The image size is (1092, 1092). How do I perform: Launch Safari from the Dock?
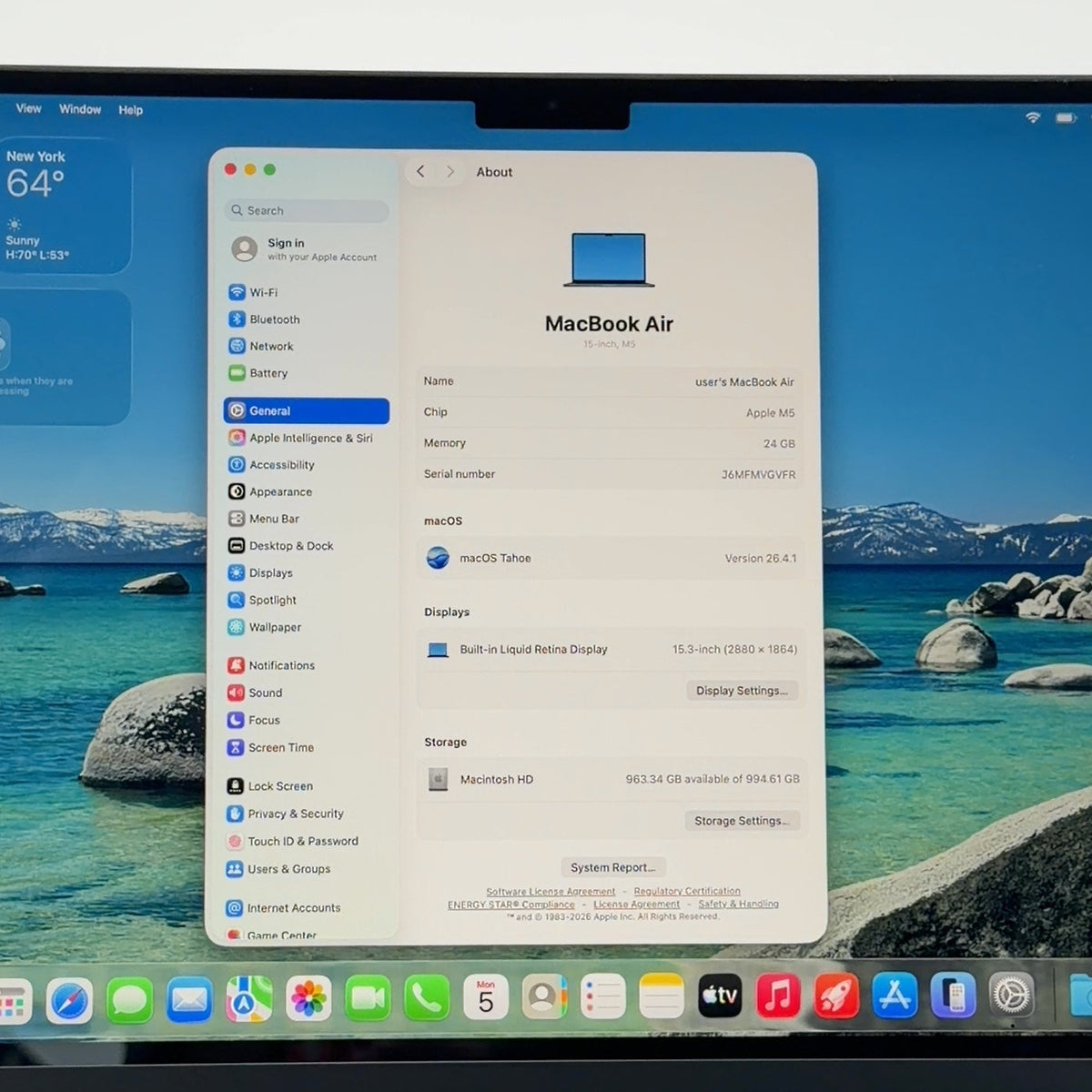coord(70,1000)
